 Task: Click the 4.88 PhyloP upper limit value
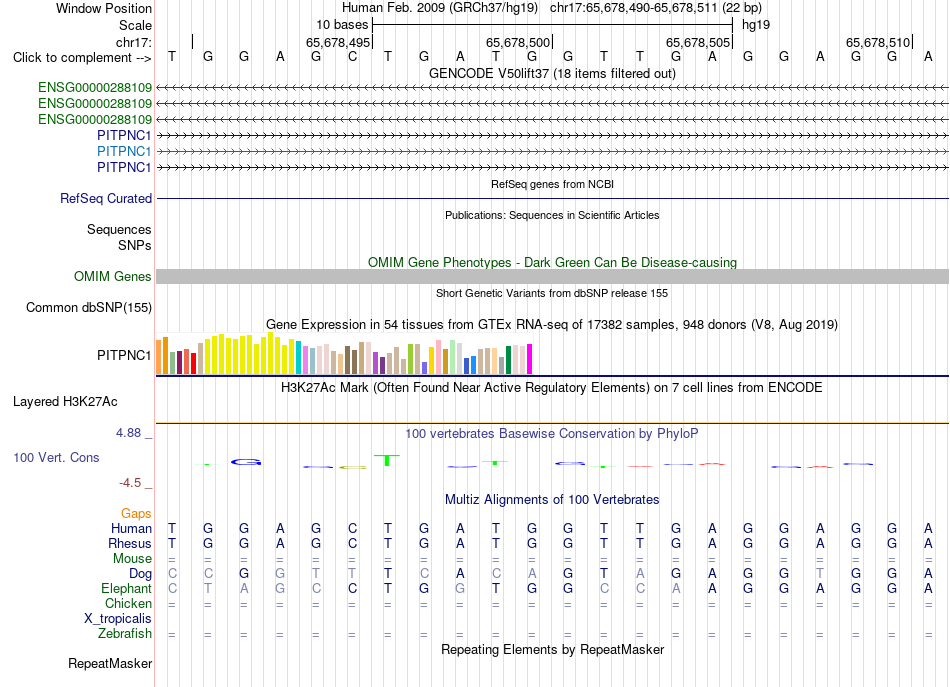pos(128,433)
